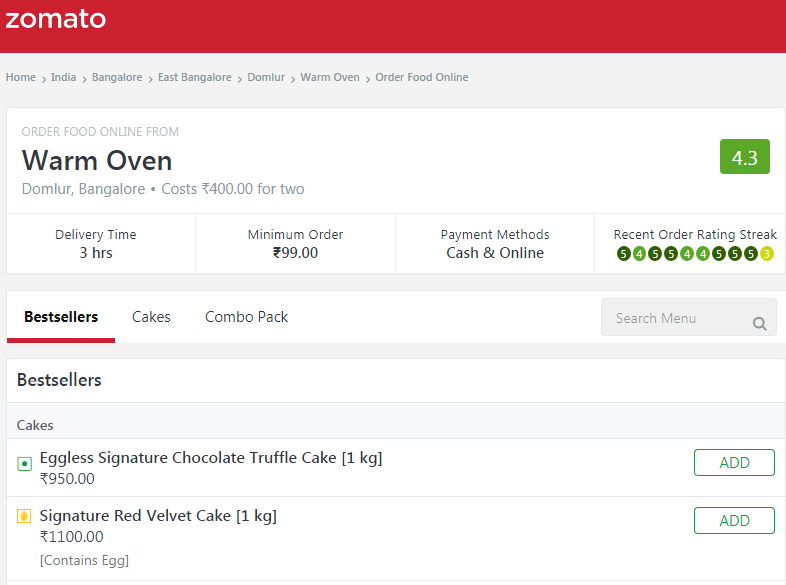The height and width of the screenshot is (585, 786).
Task: Click the Zomato logo
Action: pyautogui.click(x=56, y=19)
